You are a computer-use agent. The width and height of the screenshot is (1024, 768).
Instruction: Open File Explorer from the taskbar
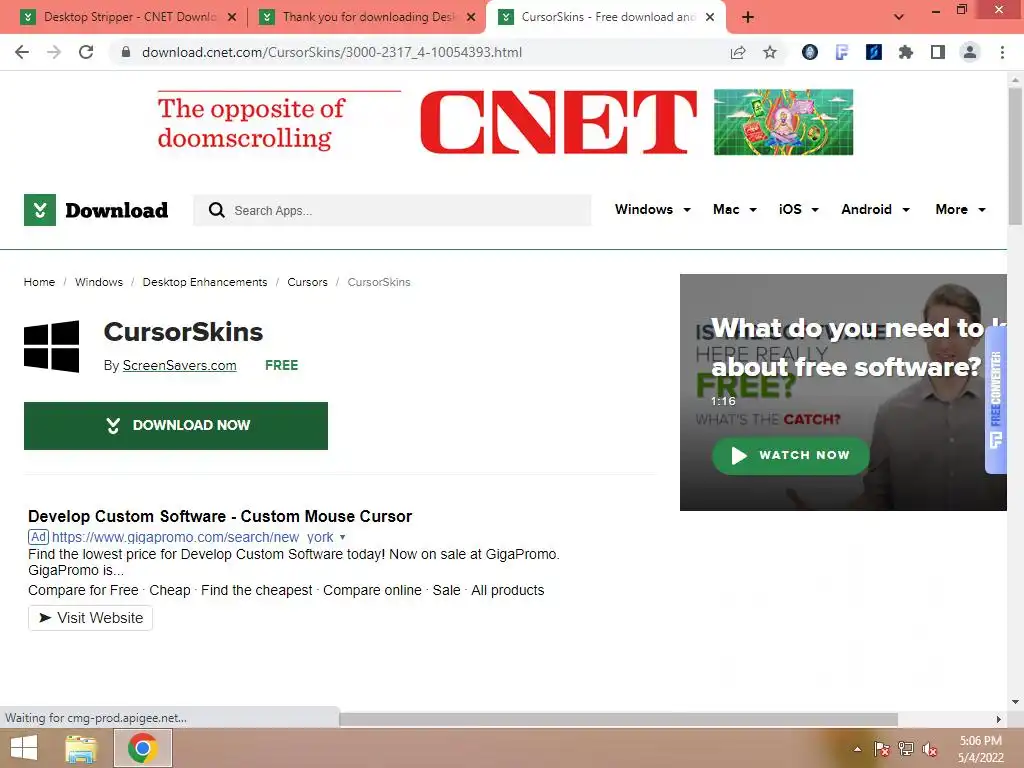point(80,748)
